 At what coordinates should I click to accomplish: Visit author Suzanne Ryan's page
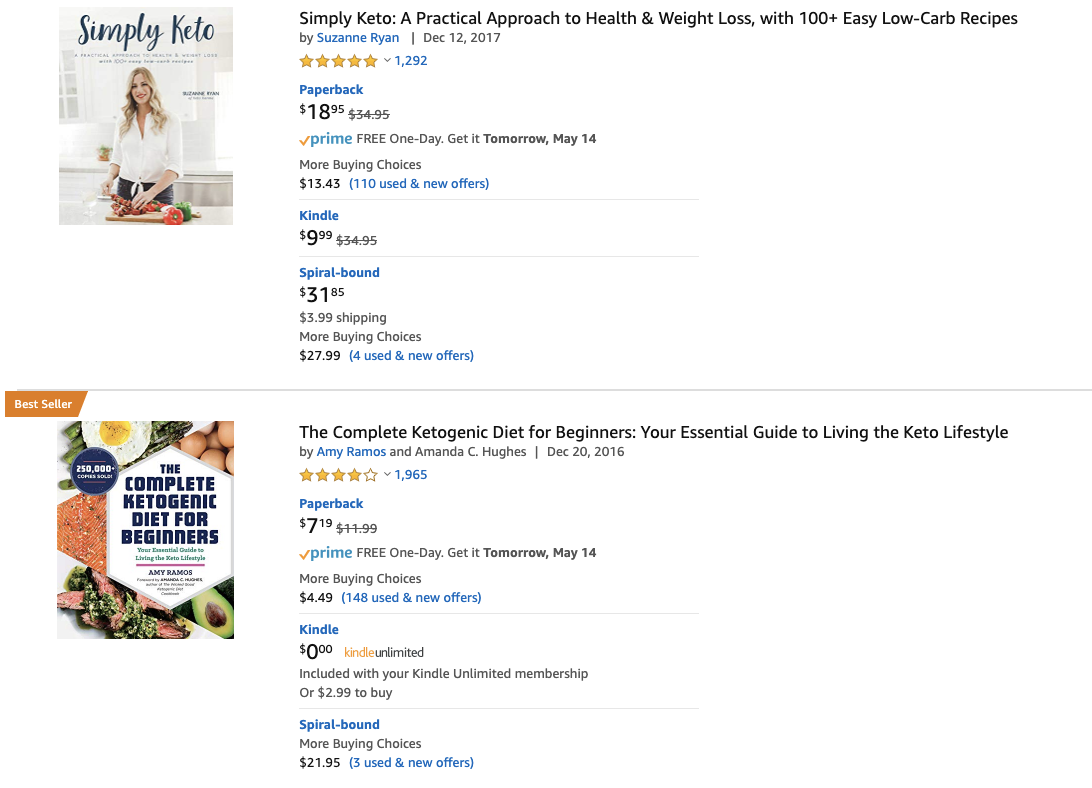pos(358,38)
